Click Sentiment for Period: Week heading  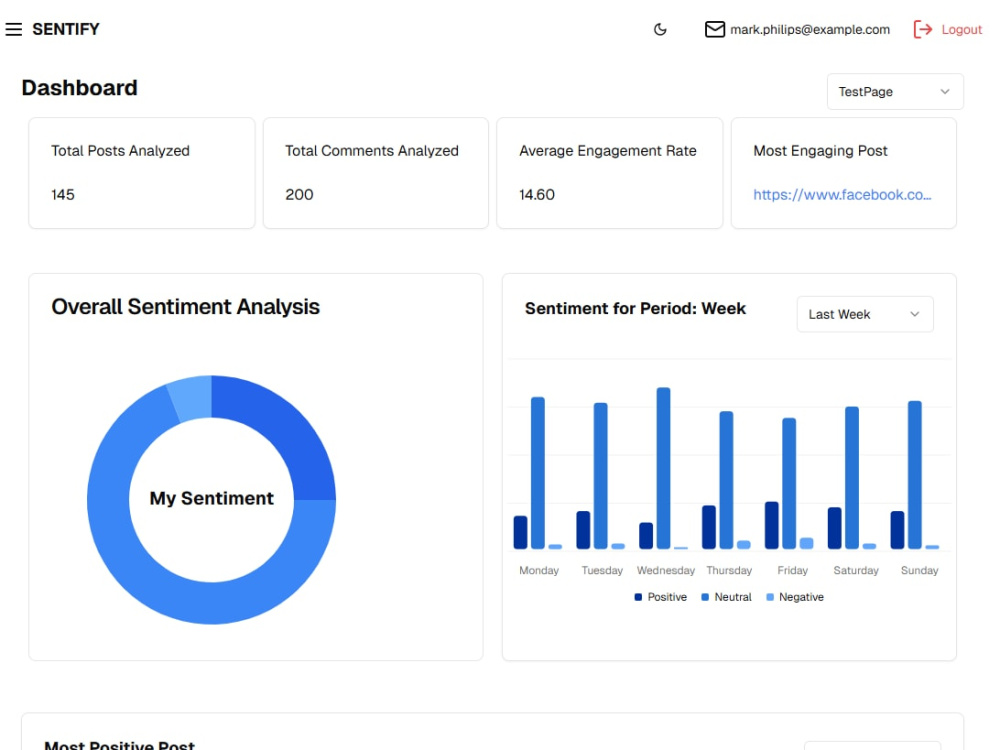(x=635, y=309)
